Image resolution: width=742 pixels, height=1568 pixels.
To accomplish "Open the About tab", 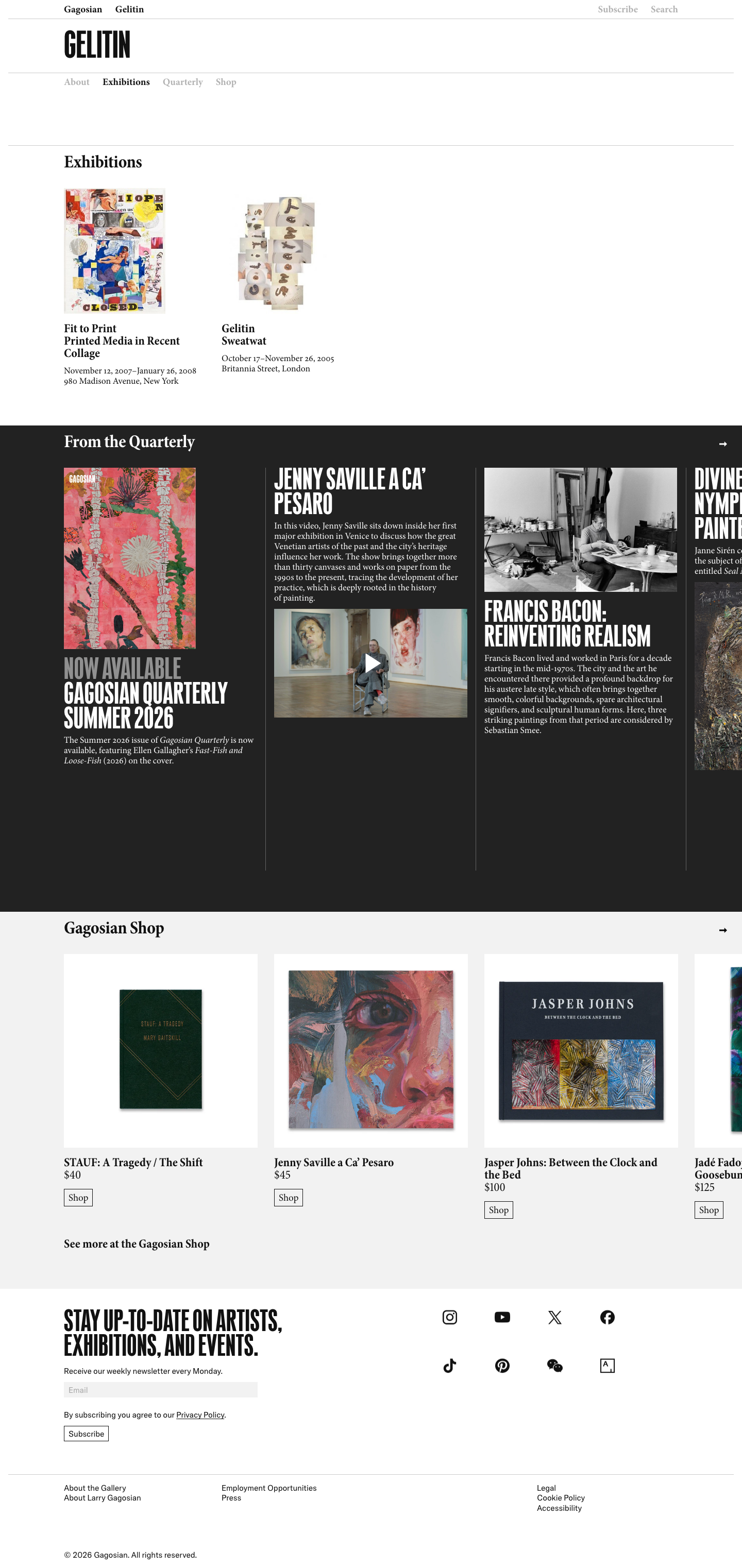I will click(77, 82).
